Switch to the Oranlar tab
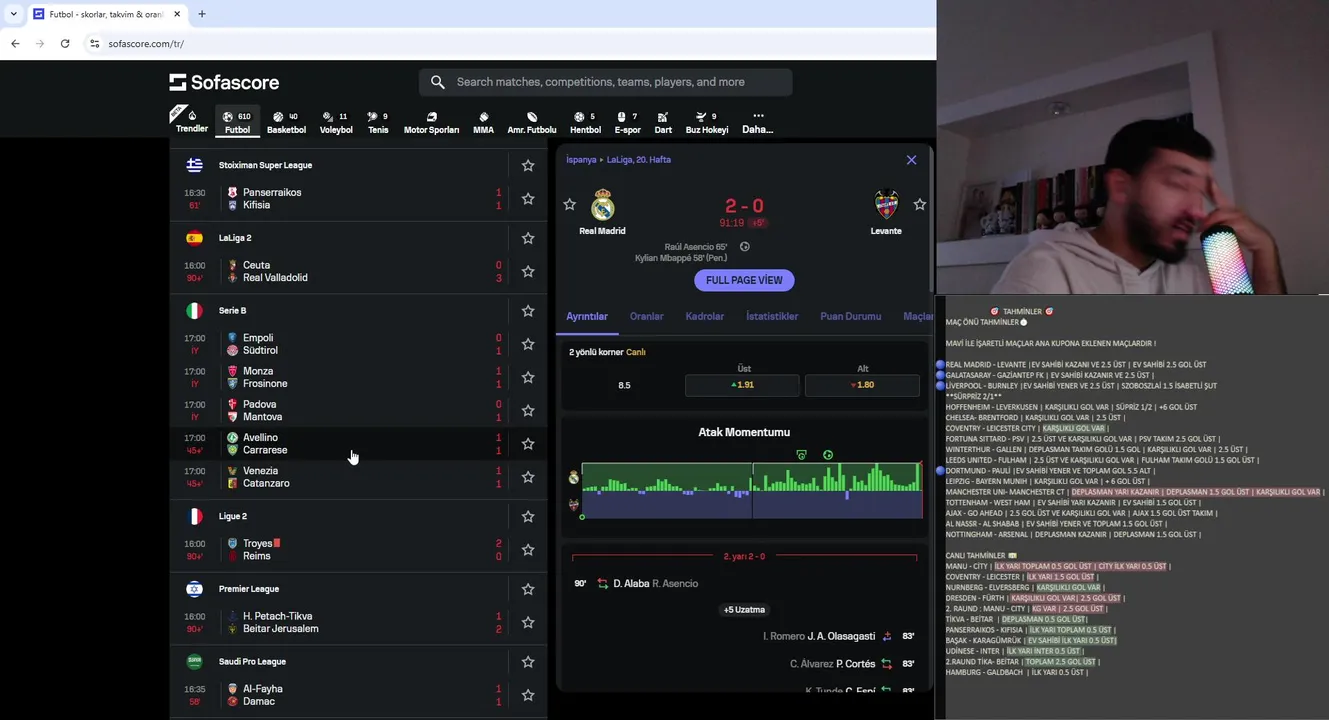 [x=646, y=316]
